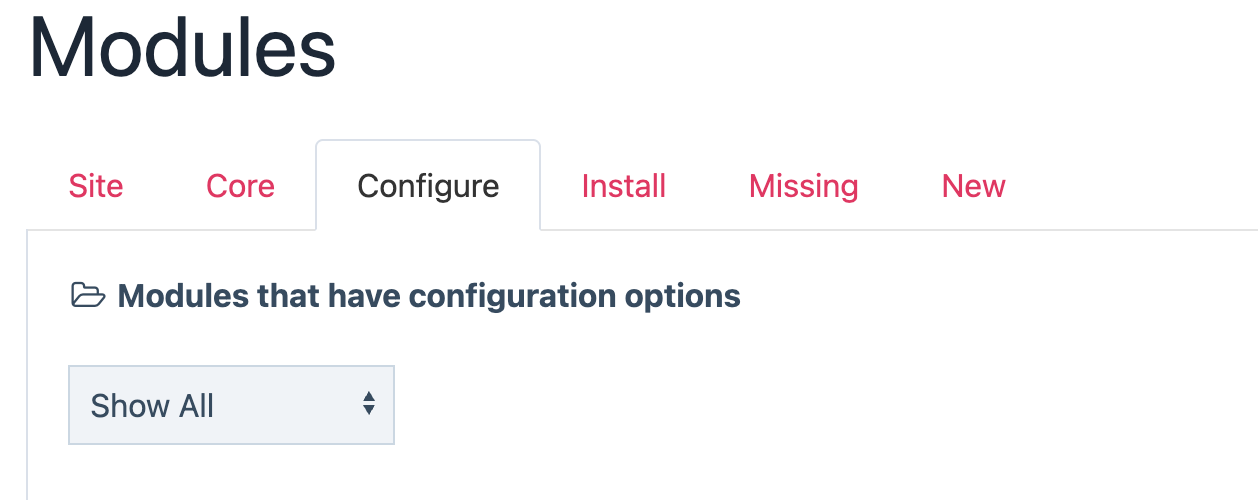Click folder icon beside configuration options heading
The height and width of the screenshot is (500, 1258).
click(x=88, y=296)
